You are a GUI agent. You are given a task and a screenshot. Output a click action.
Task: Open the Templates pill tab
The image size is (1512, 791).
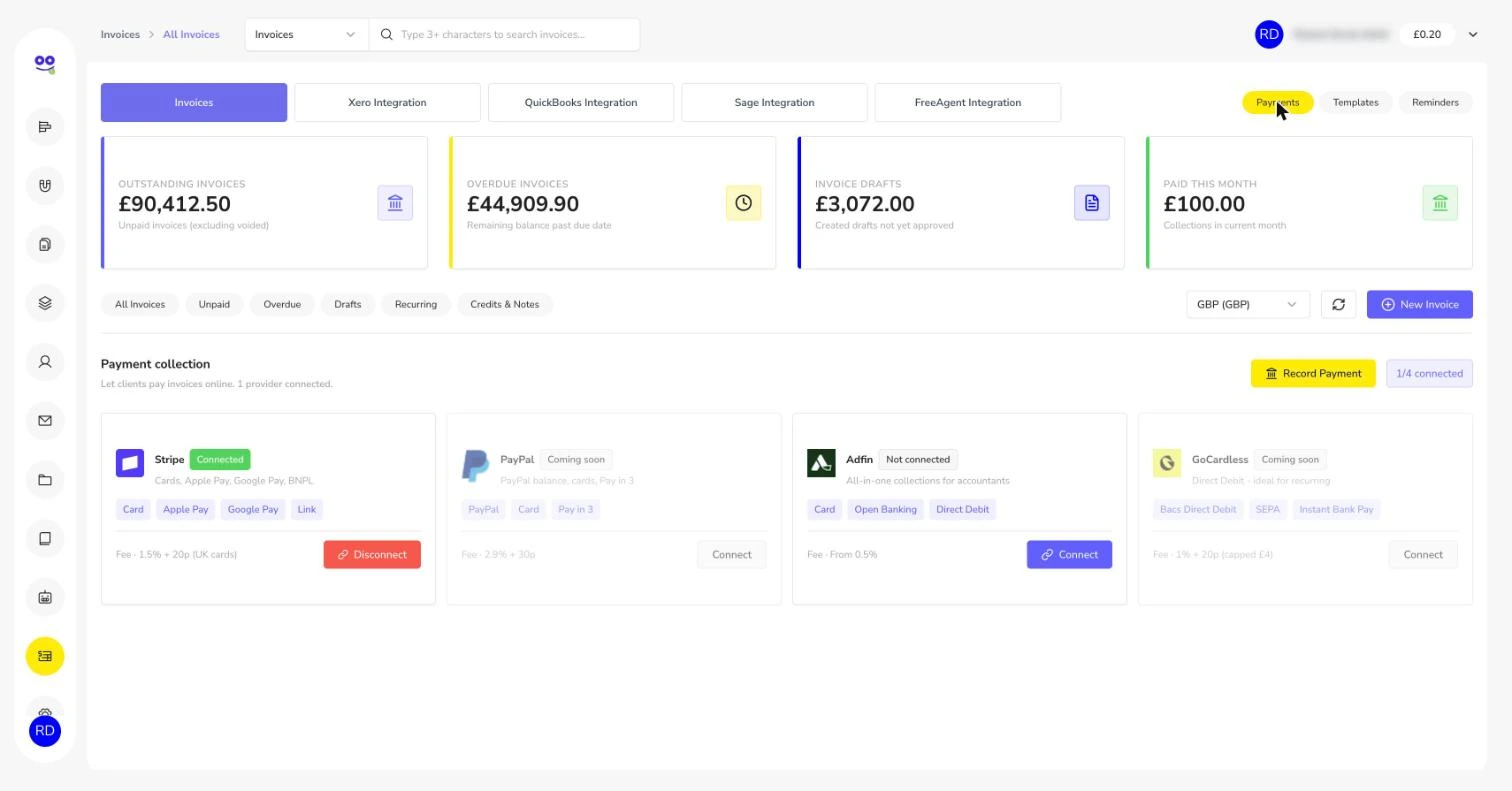pyautogui.click(x=1356, y=102)
